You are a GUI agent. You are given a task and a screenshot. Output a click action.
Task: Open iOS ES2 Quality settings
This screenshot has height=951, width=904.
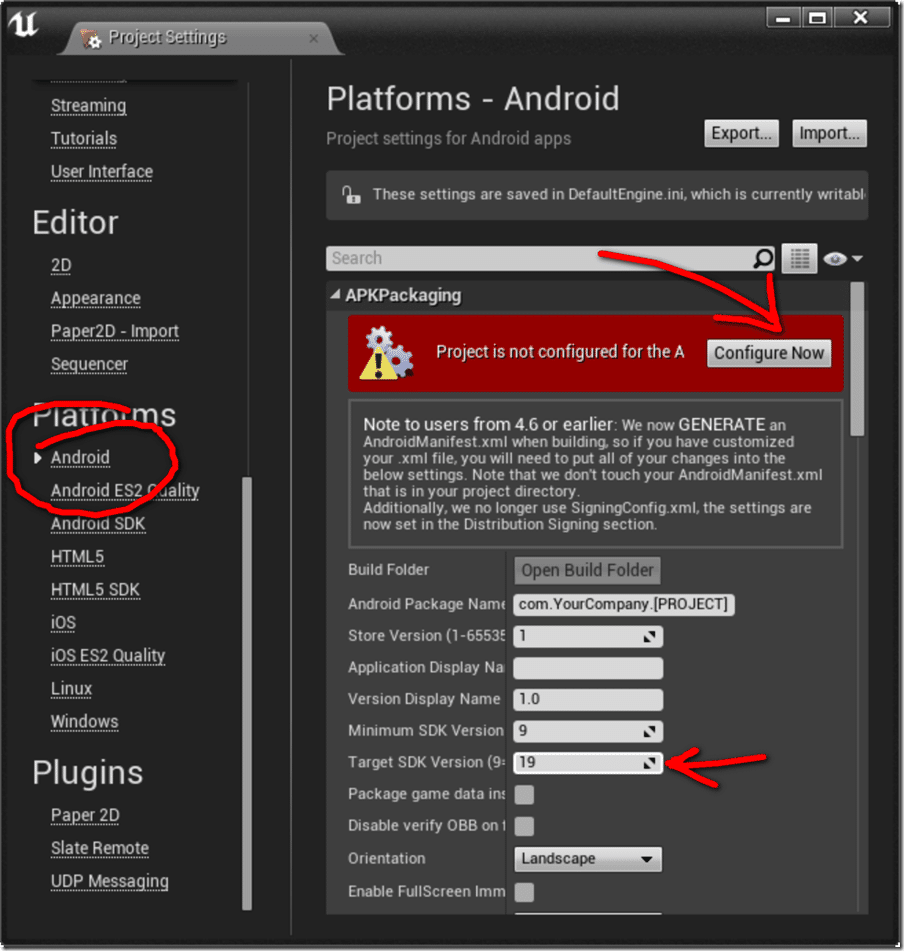tap(108, 656)
